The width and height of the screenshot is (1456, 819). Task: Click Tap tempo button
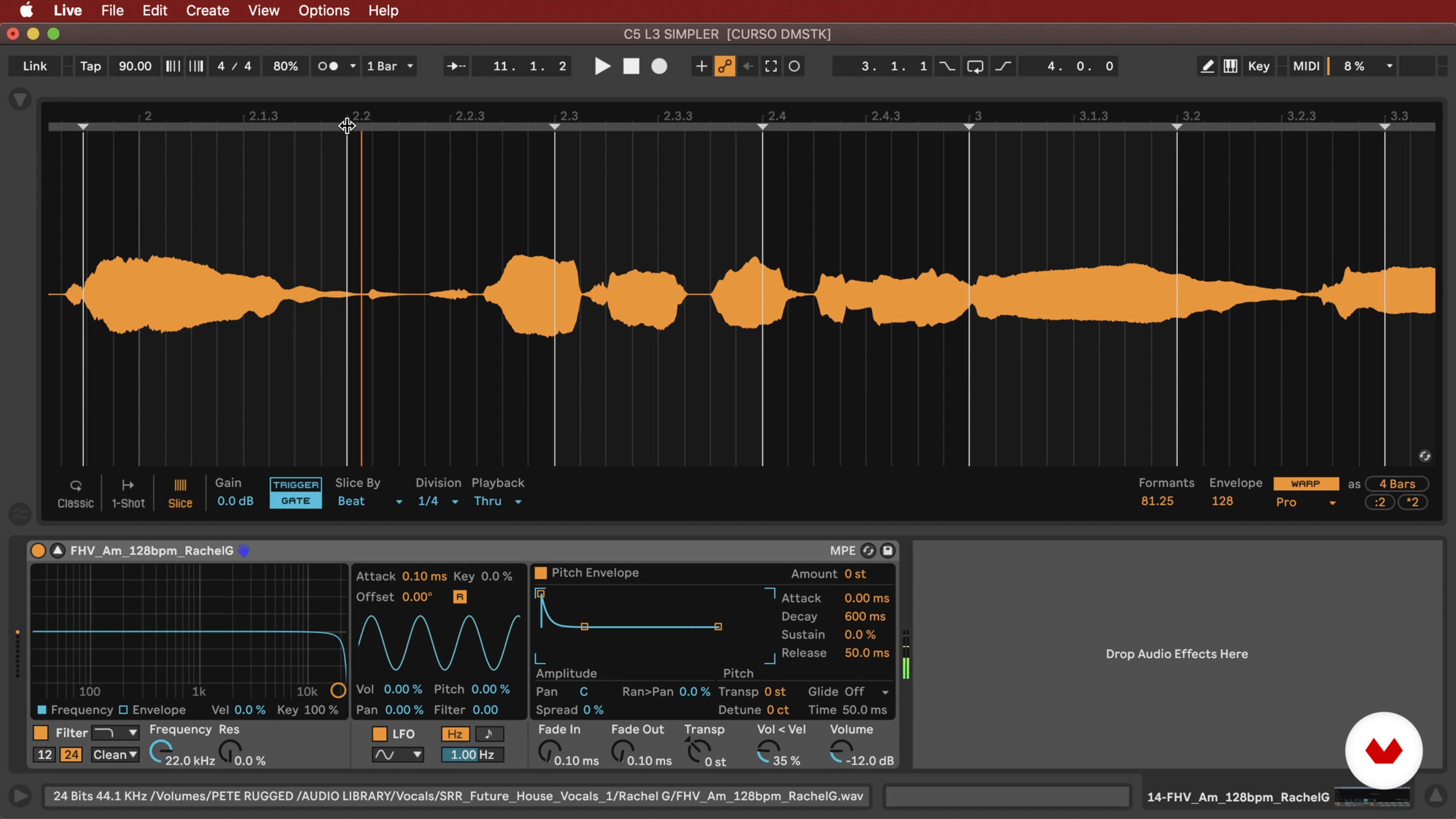pyautogui.click(x=91, y=66)
